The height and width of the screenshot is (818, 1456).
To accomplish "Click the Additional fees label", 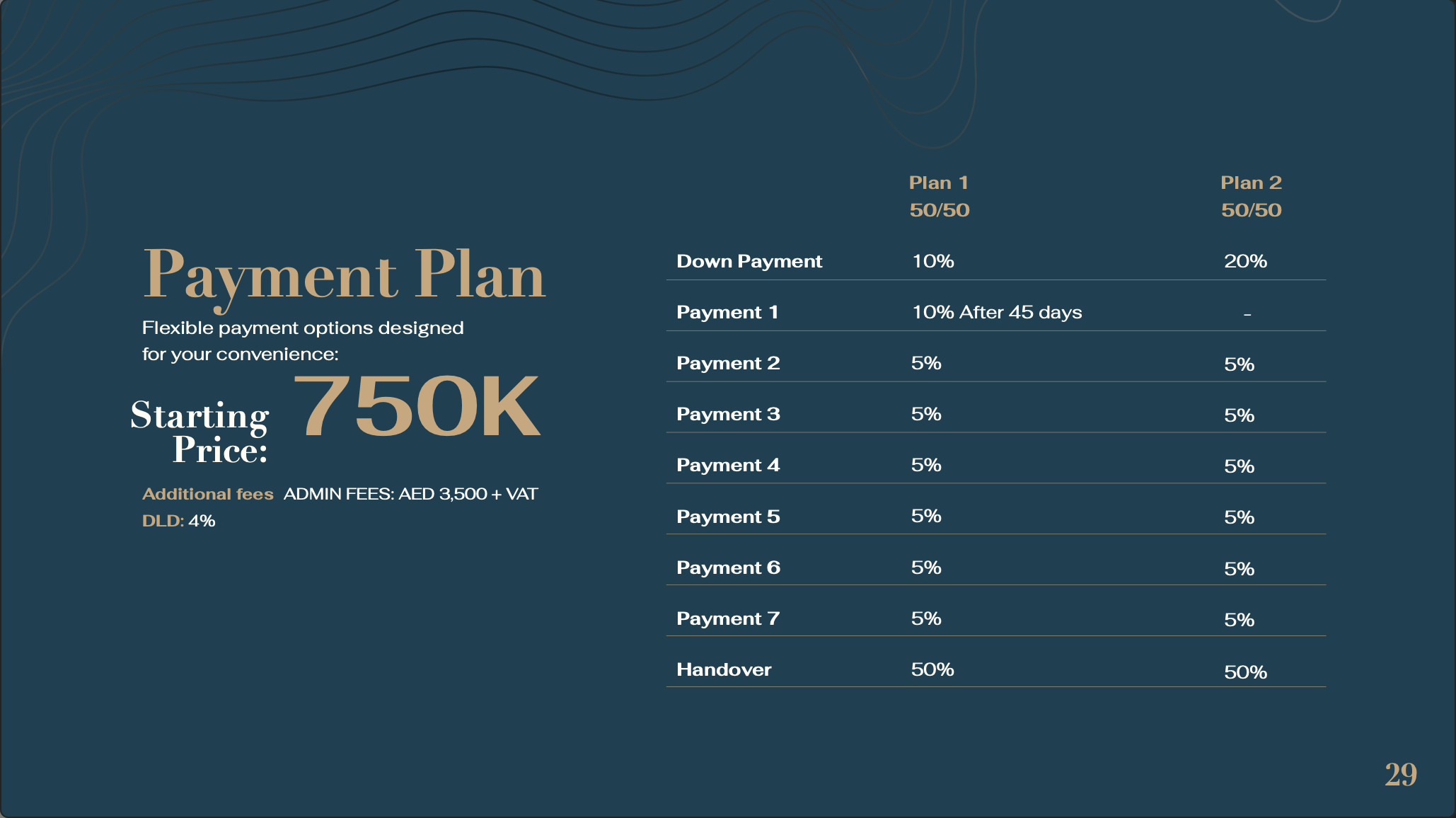I will 207,494.
